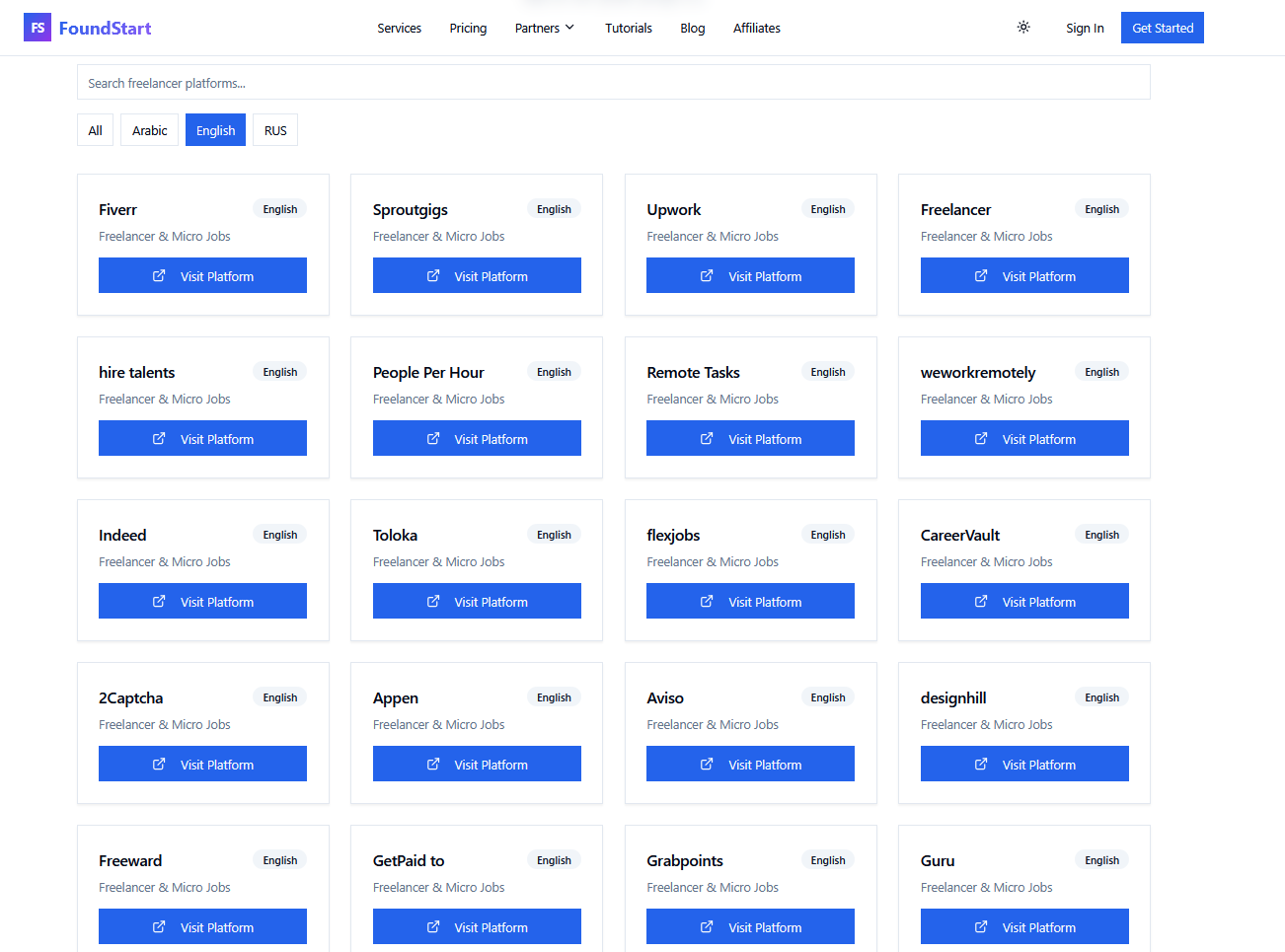Click the Appen card title
This screenshot has width=1285, height=952.
pos(396,697)
